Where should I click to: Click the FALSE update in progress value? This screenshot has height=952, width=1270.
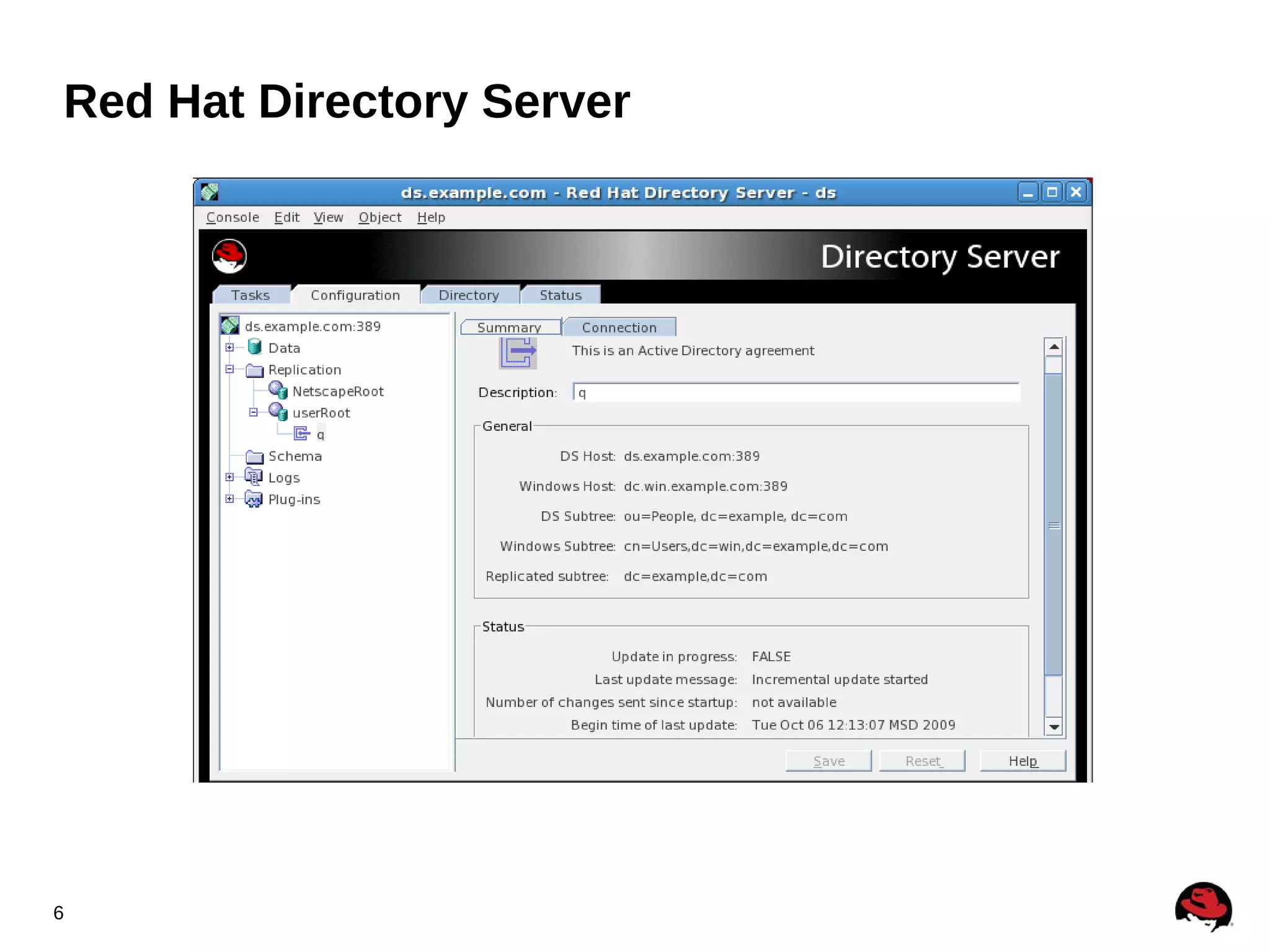[x=771, y=656]
